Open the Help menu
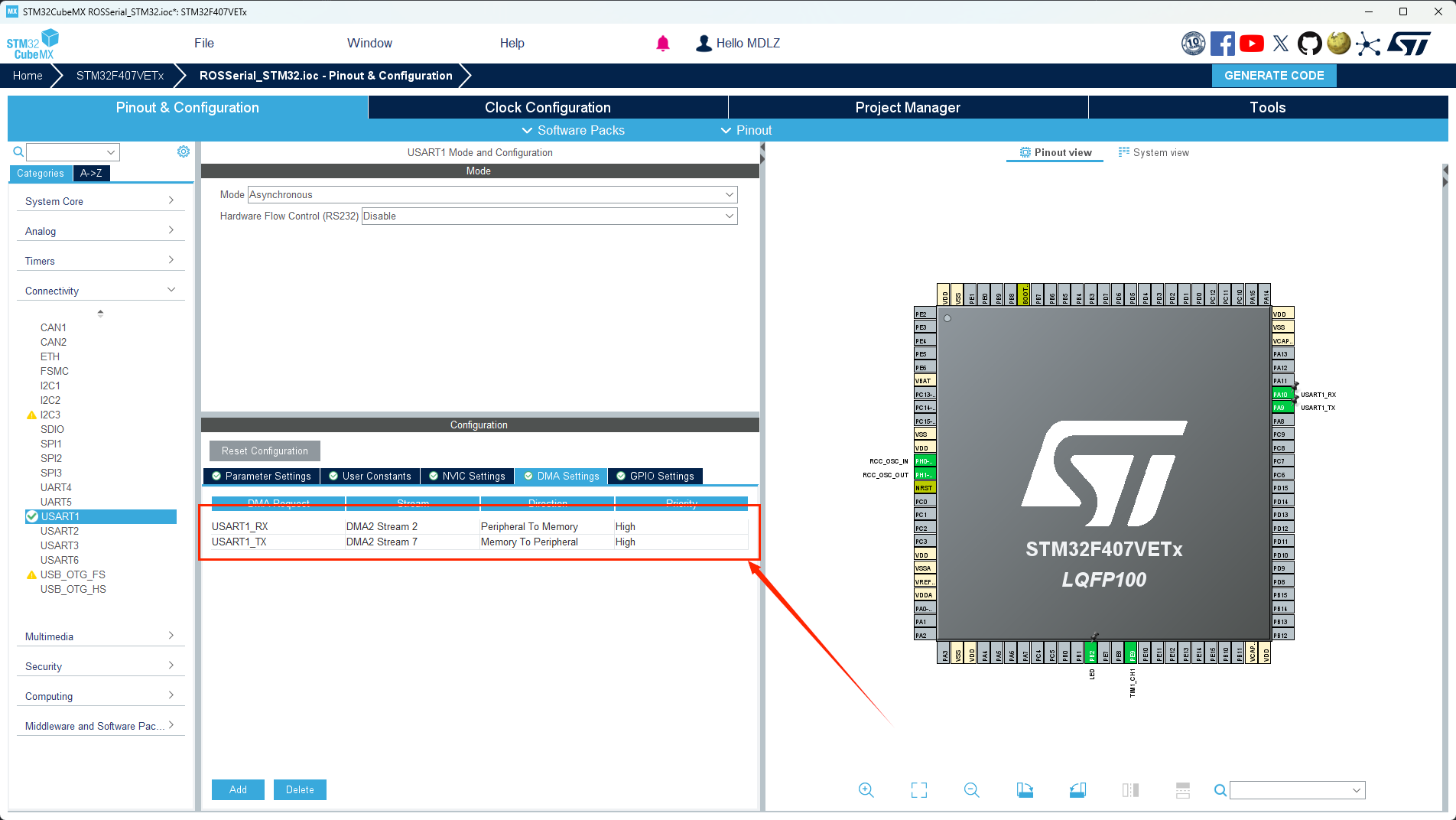The height and width of the screenshot is (820, 1456). pyautogui.click(x=512, y=43)
